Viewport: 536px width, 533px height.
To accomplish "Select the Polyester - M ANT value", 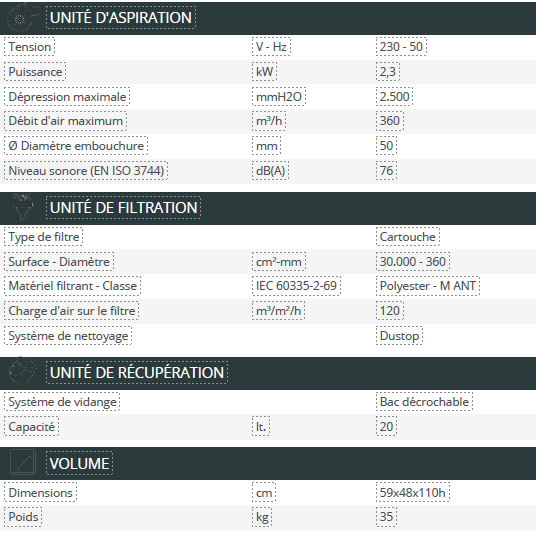I will point(428,285).
